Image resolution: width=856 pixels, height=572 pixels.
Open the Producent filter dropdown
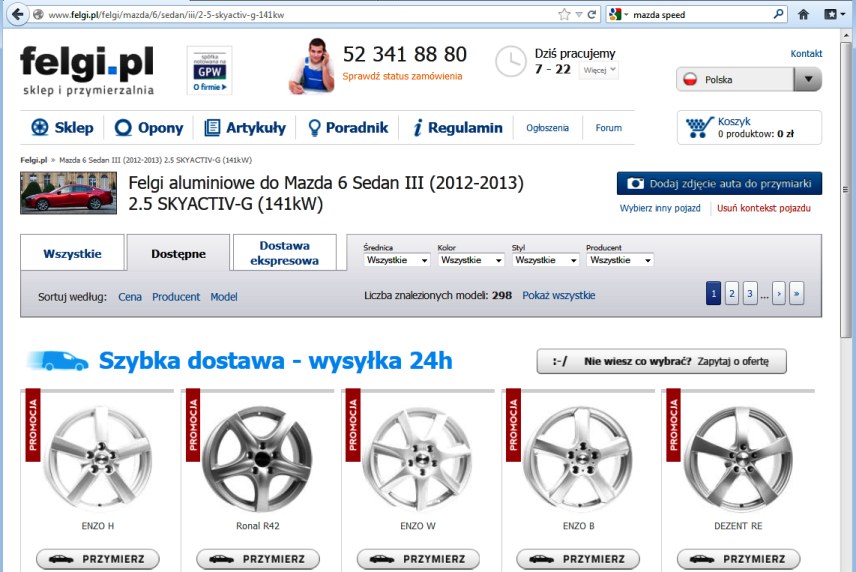[620, 260]
